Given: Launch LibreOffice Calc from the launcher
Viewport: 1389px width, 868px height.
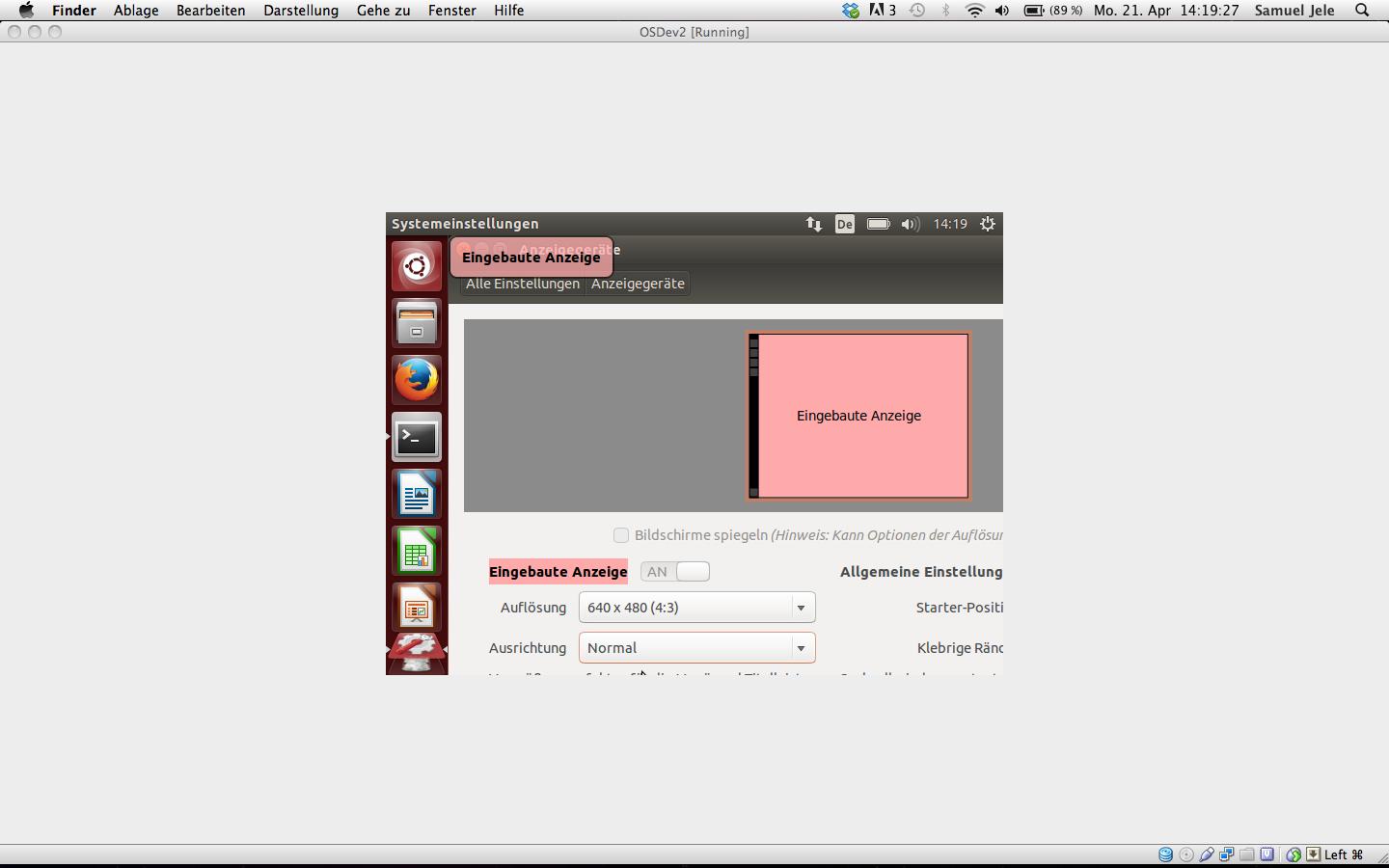Looking at the screenshot, I should (417, 551).
